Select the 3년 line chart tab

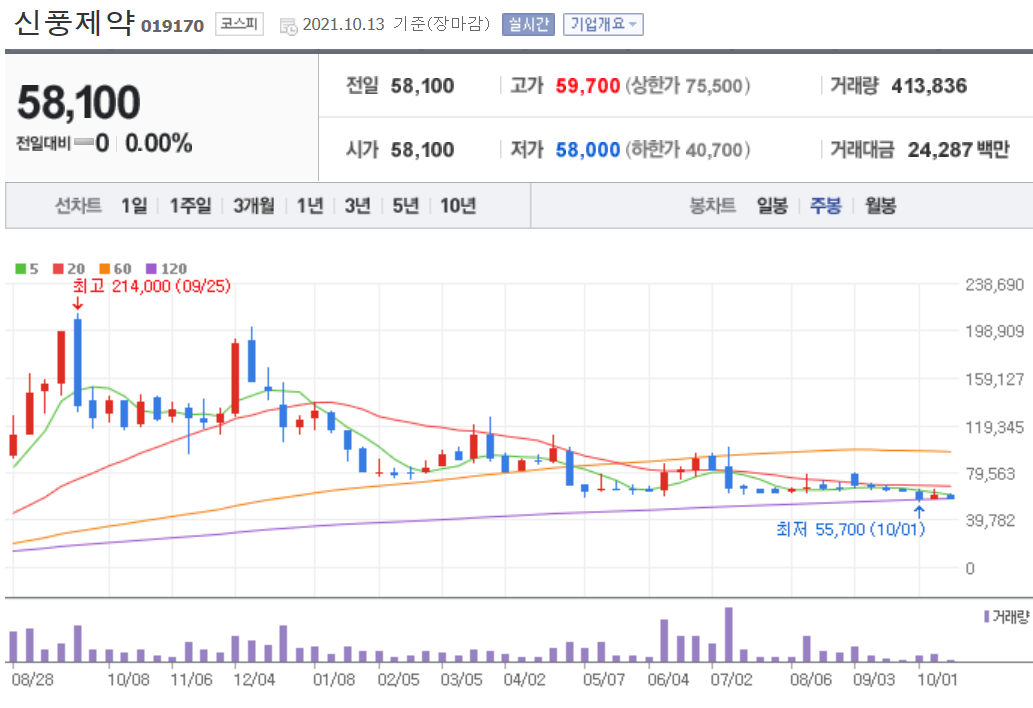(358, 206)
